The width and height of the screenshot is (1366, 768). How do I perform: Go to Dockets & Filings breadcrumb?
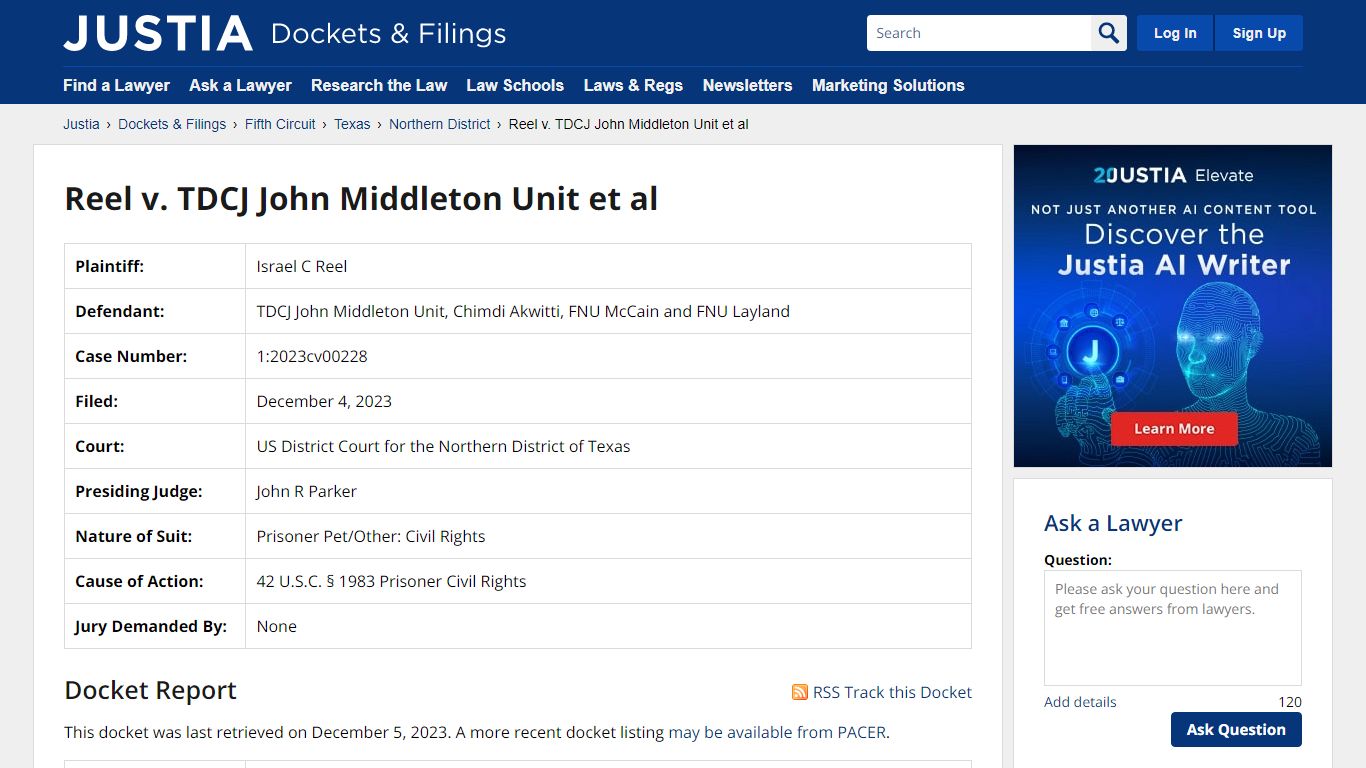(x=172, y=124)
